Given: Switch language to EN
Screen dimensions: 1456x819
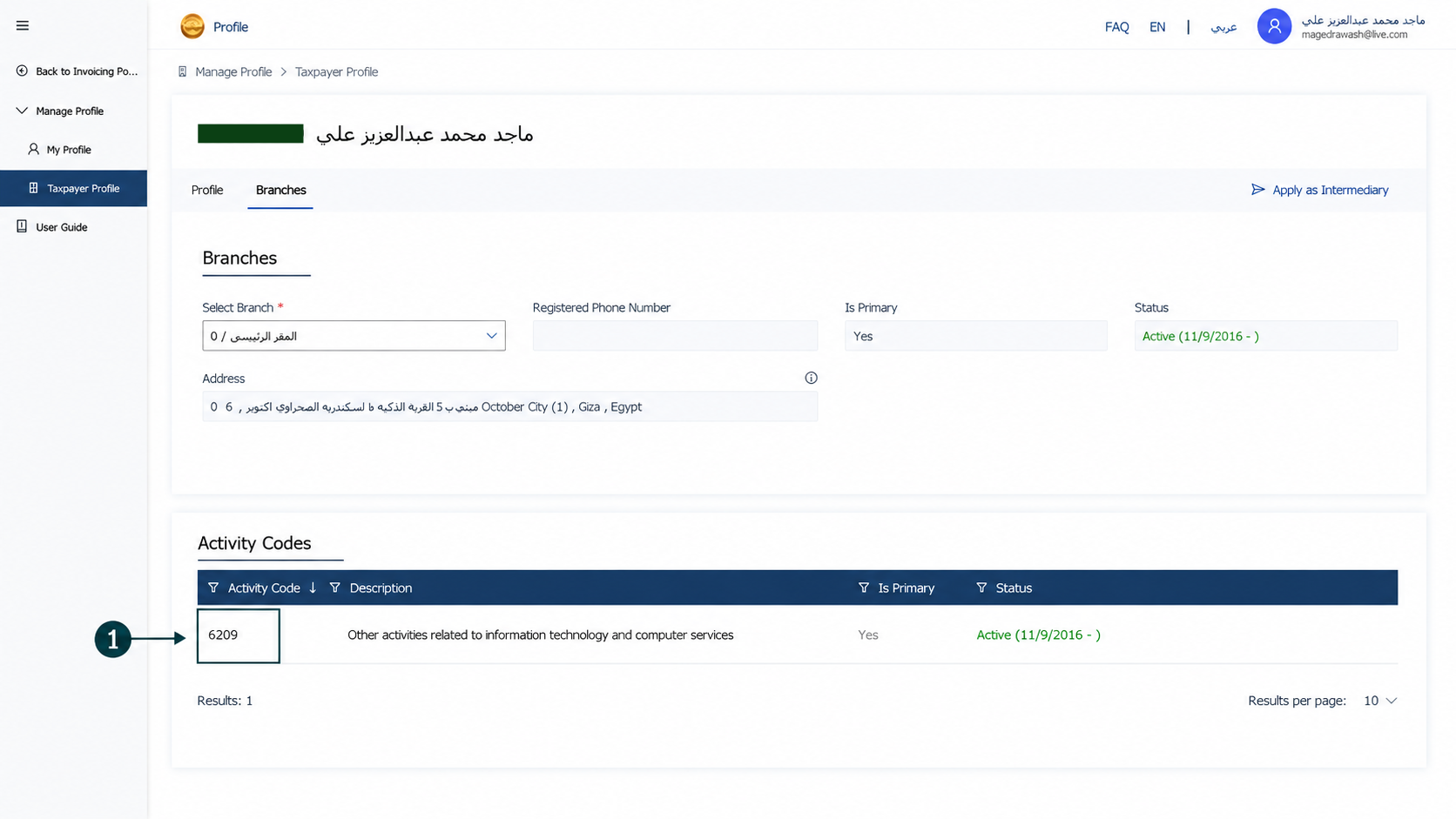Looking at the screenshot, I should tap(1157, 27).
